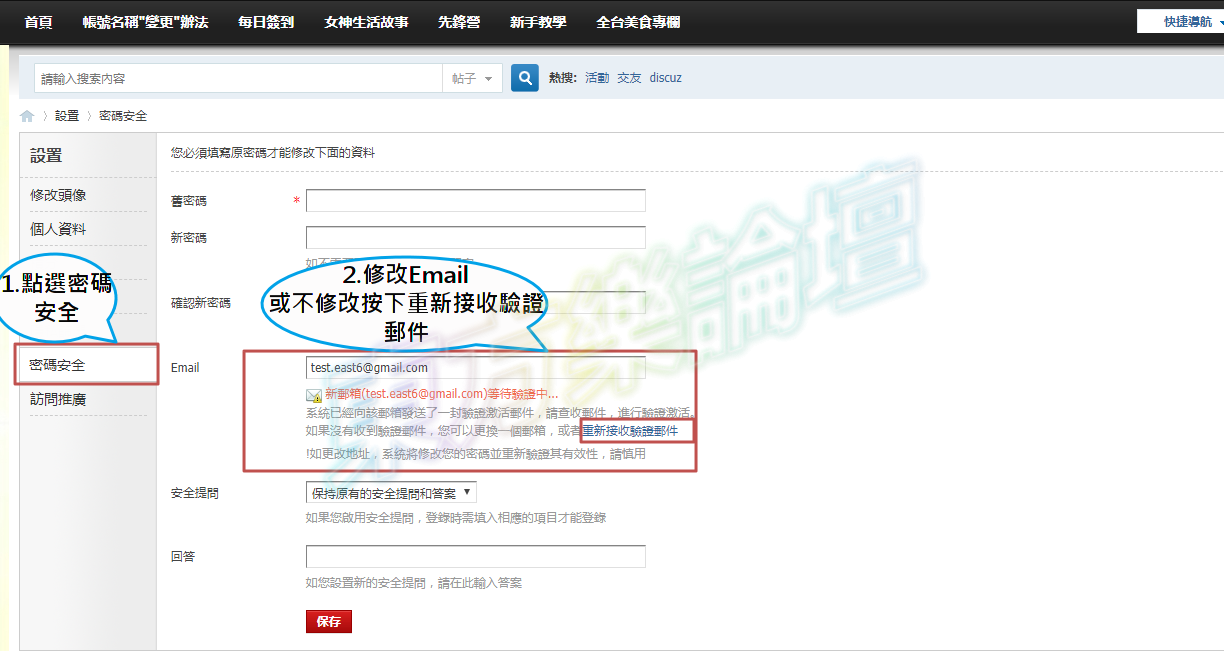Click the 舊密碼 old password field
The width and height of the screenshot is (1224, 651).
pyautogui.click(x=476, y=201)
